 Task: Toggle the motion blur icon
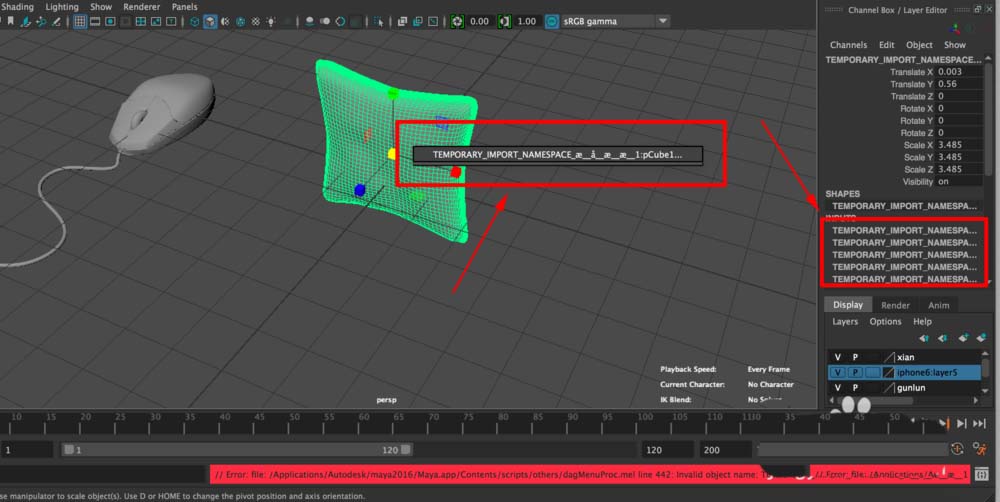[x=325, y=21]
